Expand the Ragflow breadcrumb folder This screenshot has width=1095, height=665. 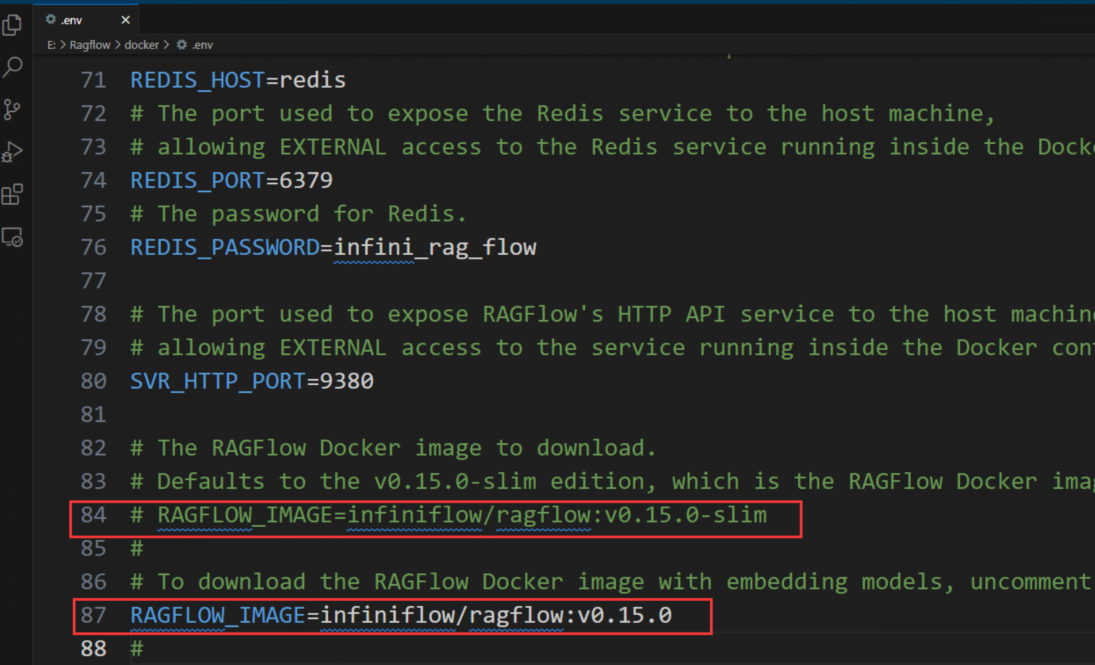89,45
